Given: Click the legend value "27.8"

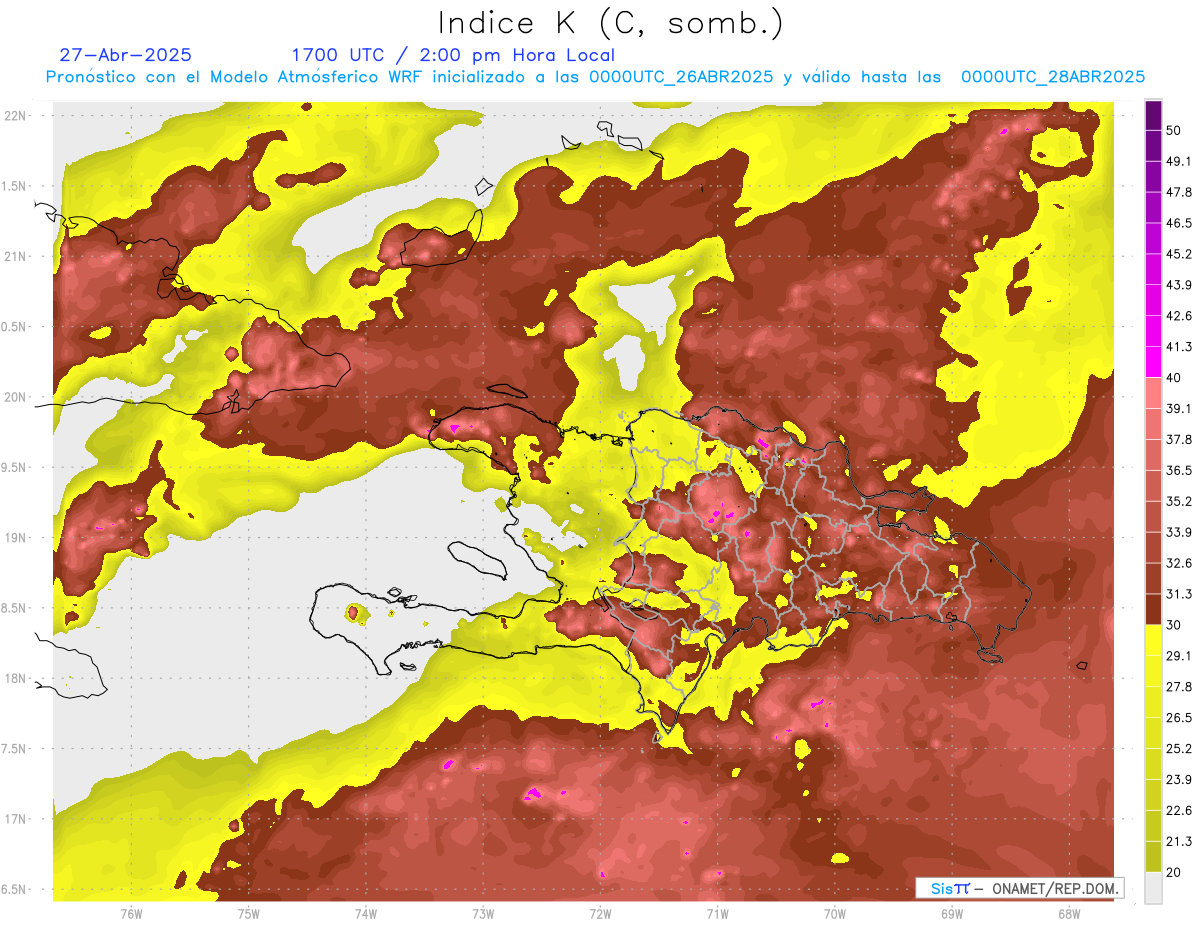Looking at the screenshot, I should (x=1179, y=687).
